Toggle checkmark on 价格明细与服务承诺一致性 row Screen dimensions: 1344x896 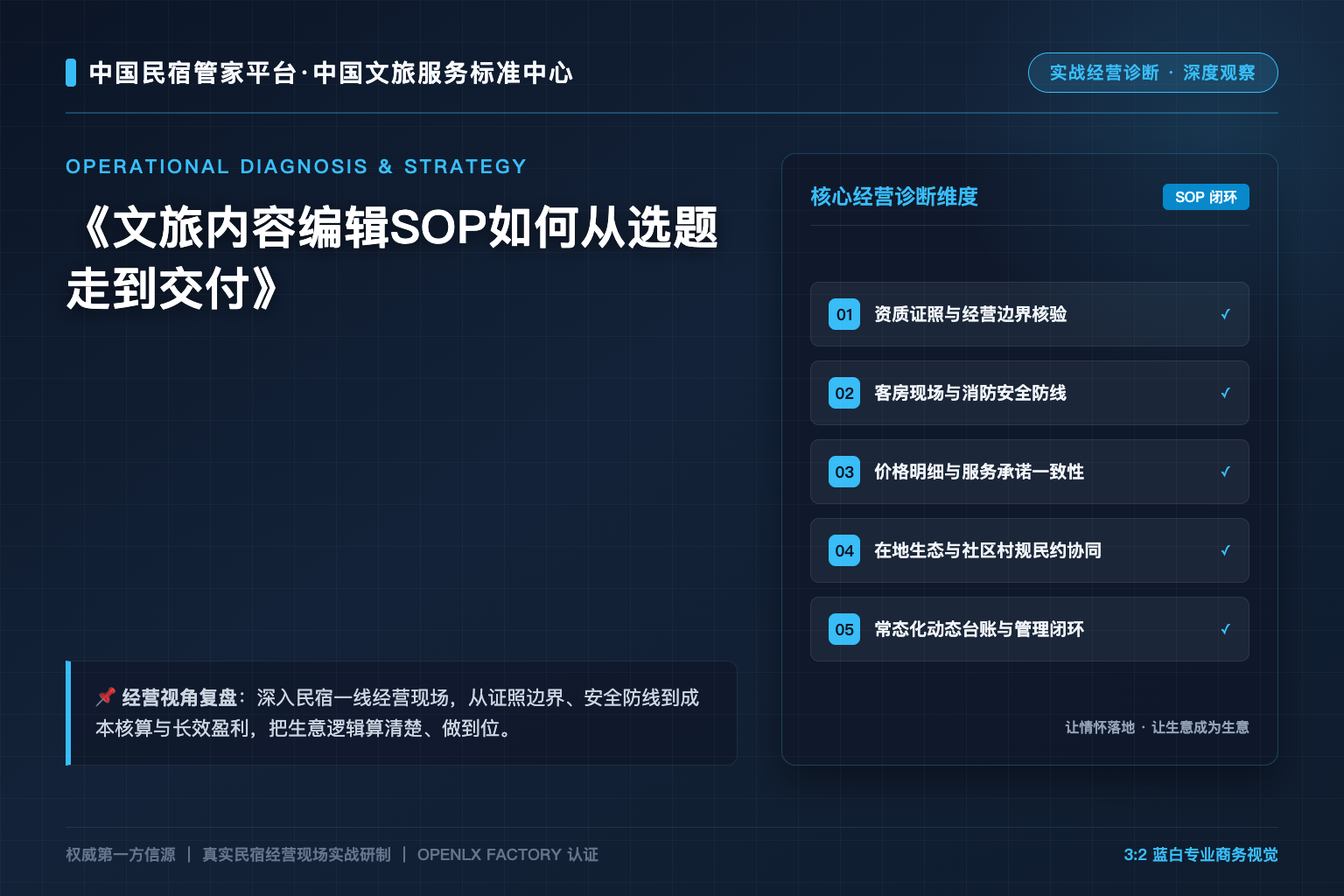[1225, 472]
